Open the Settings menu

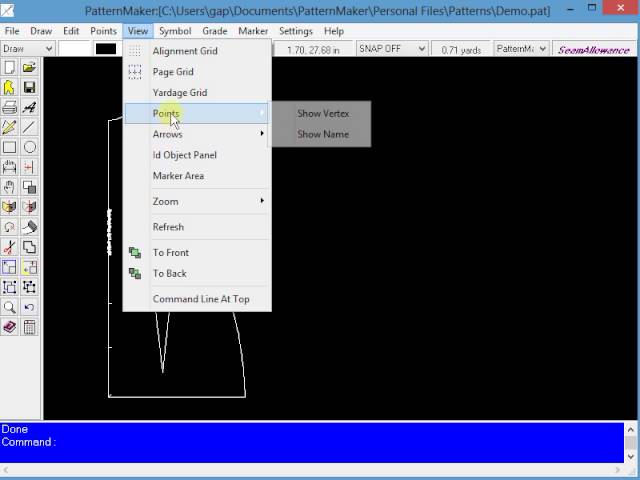(296, 31)
